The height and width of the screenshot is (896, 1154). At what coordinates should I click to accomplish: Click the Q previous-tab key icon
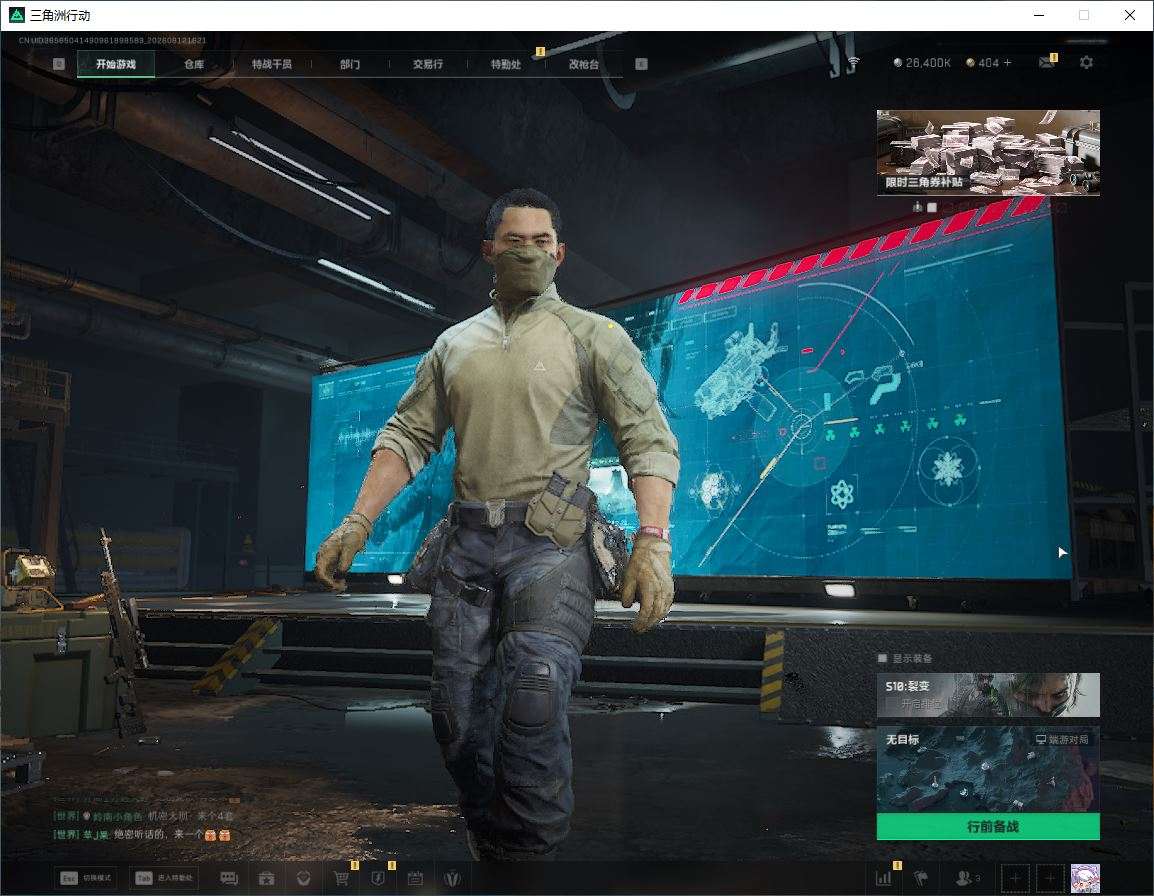click(x=59, y=64)
